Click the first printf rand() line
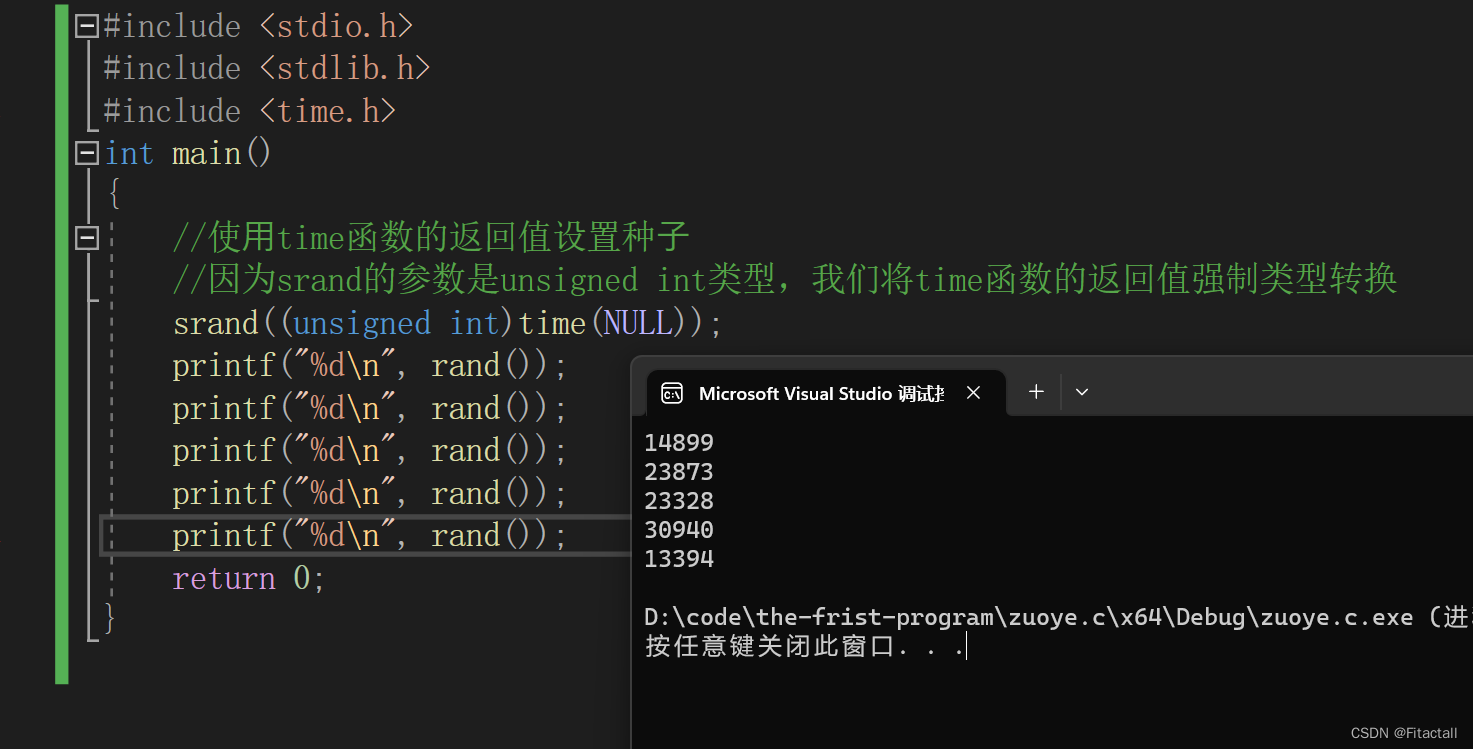Screen dimensions: 1473x749 pyautogui.click(x=370, y=366)
